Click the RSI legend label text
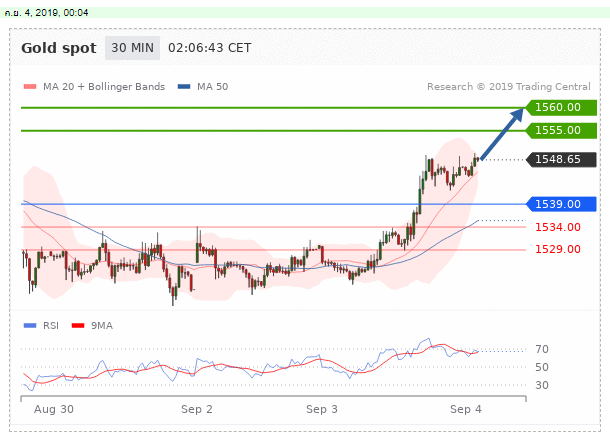610x441 pixels. click(x=51, y=326)
